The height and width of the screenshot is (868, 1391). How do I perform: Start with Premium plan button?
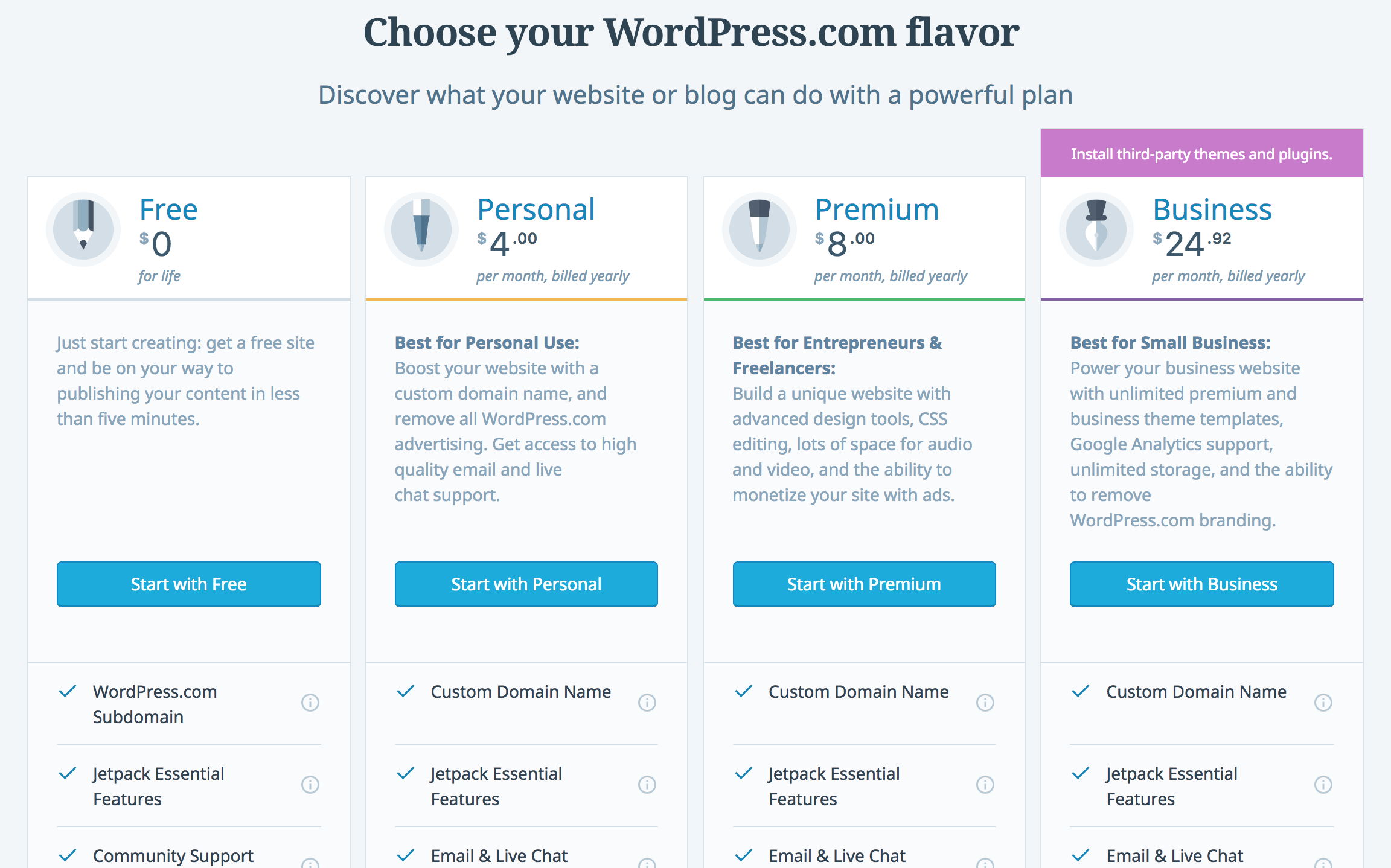[x=864, y=583]
